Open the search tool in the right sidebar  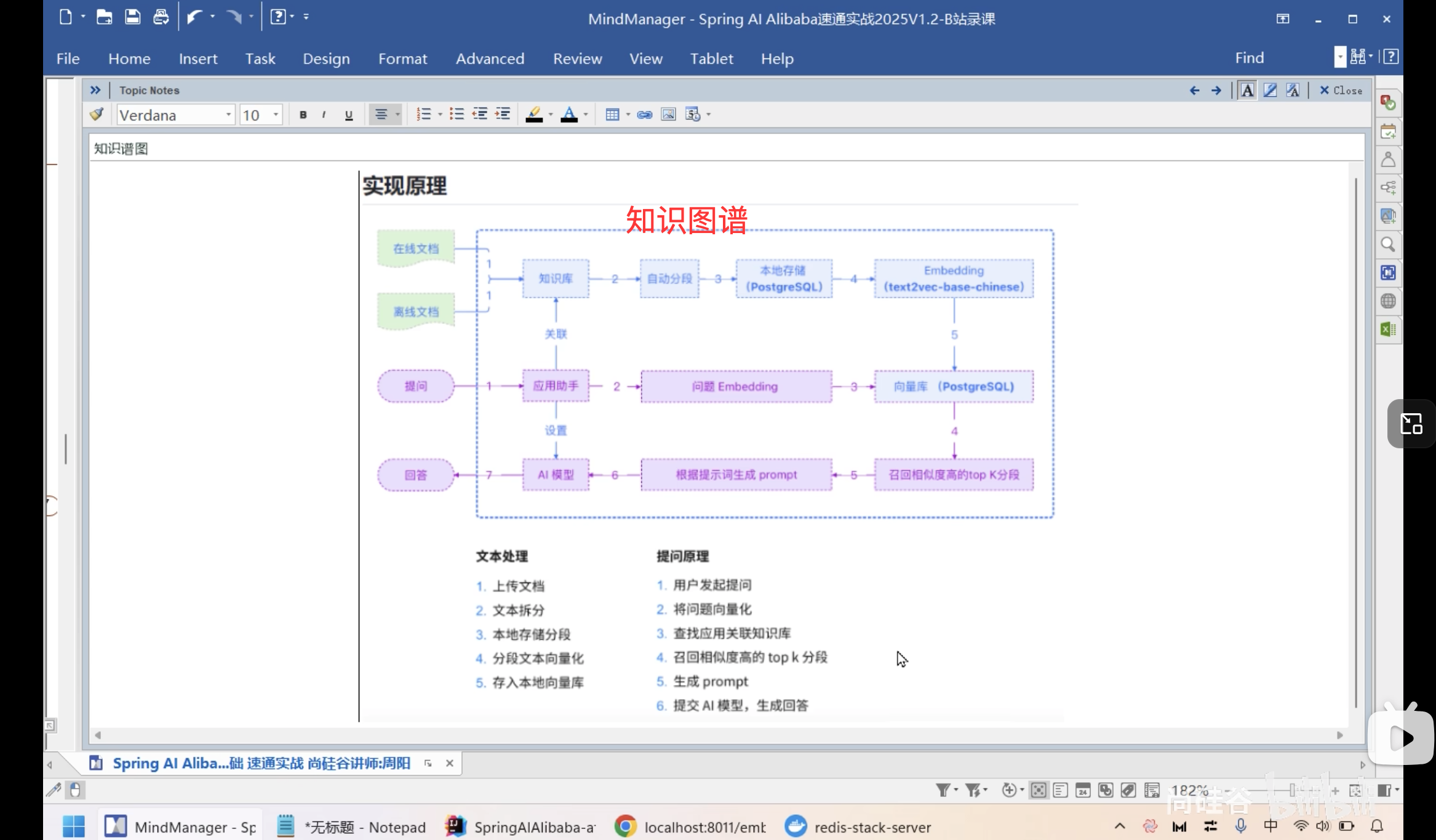coord(1388,245)
